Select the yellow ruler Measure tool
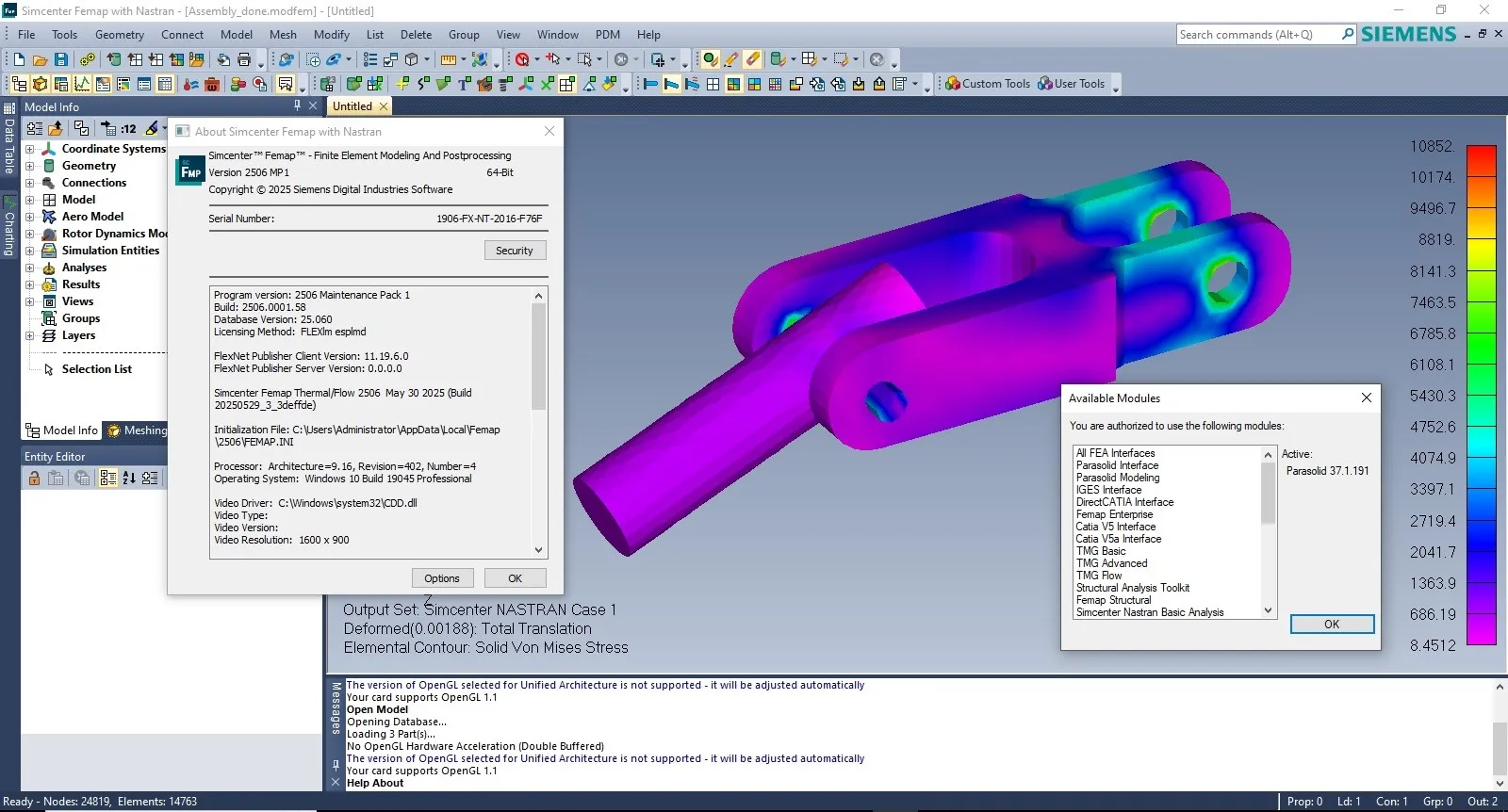This screenshot has height=812, width=1508. [x=448, y=59]
